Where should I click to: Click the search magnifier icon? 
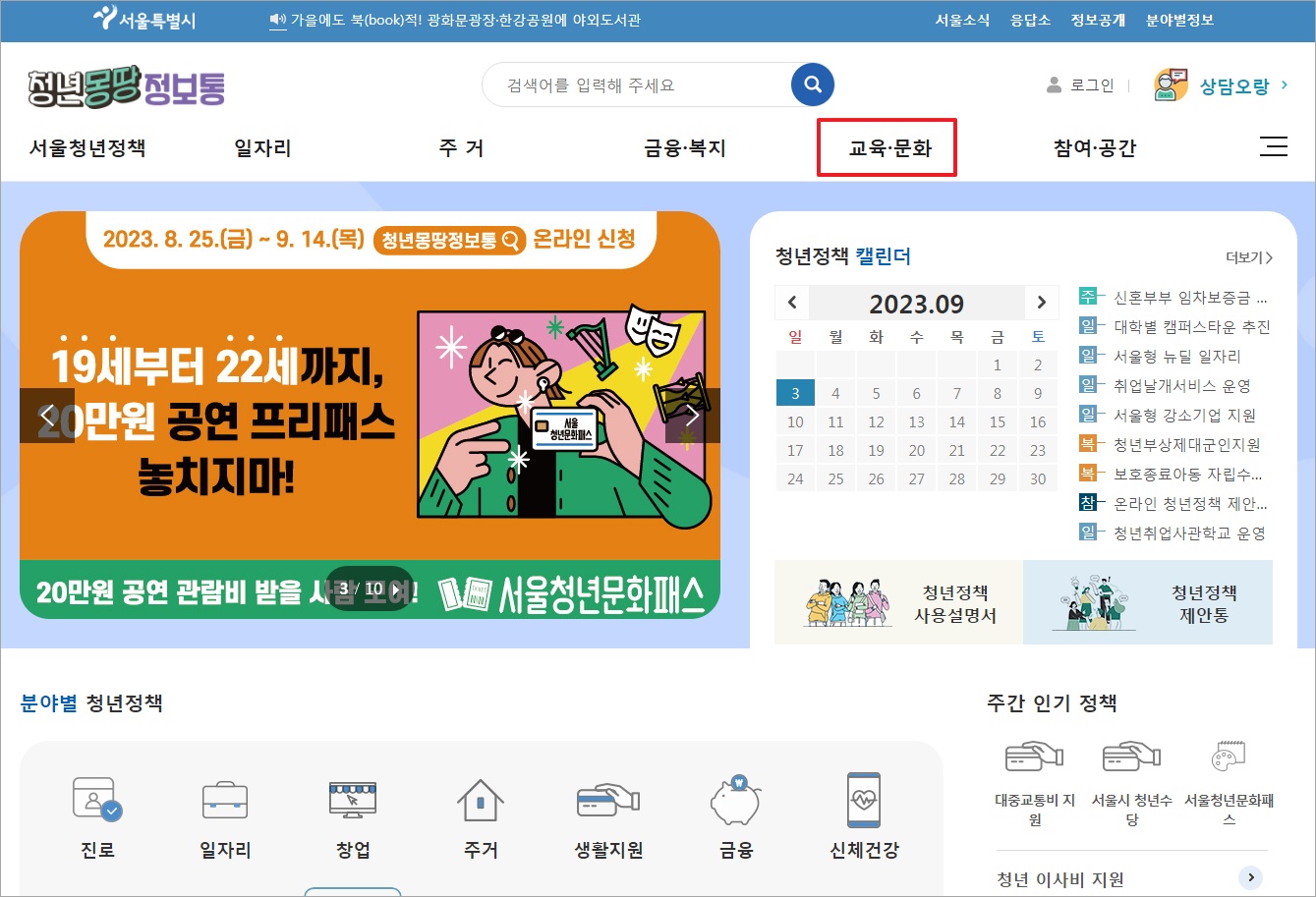click(812, 84)
